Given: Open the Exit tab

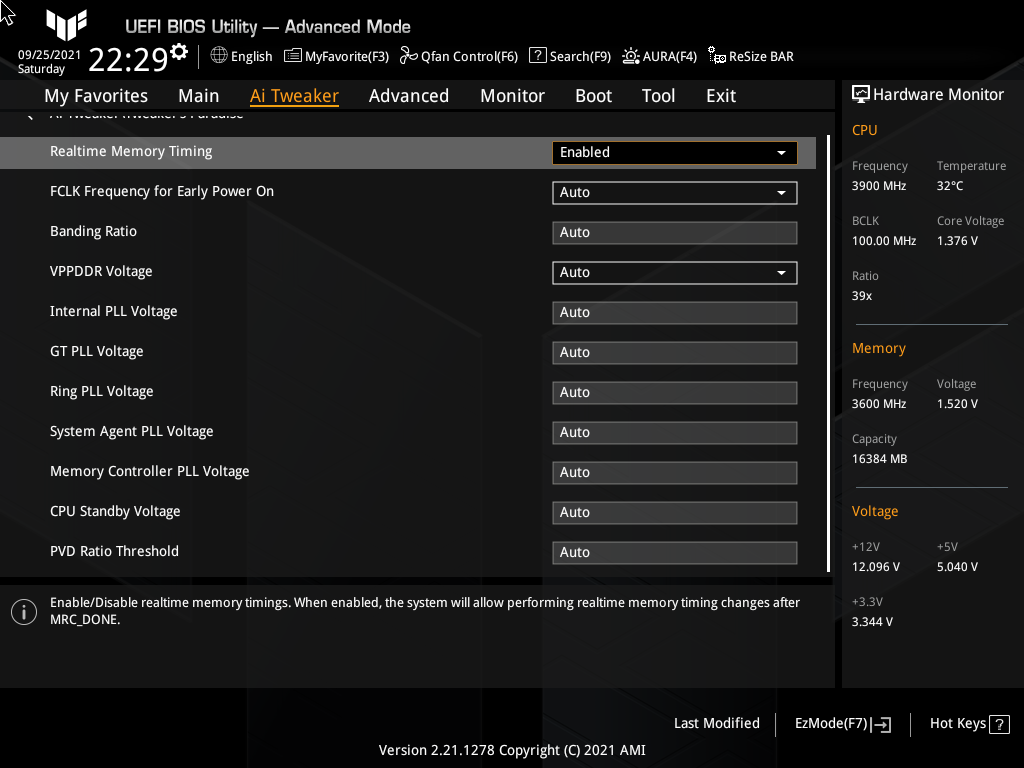Looking at the screenshot, I should pyautogui.click(x=721, y=96).
